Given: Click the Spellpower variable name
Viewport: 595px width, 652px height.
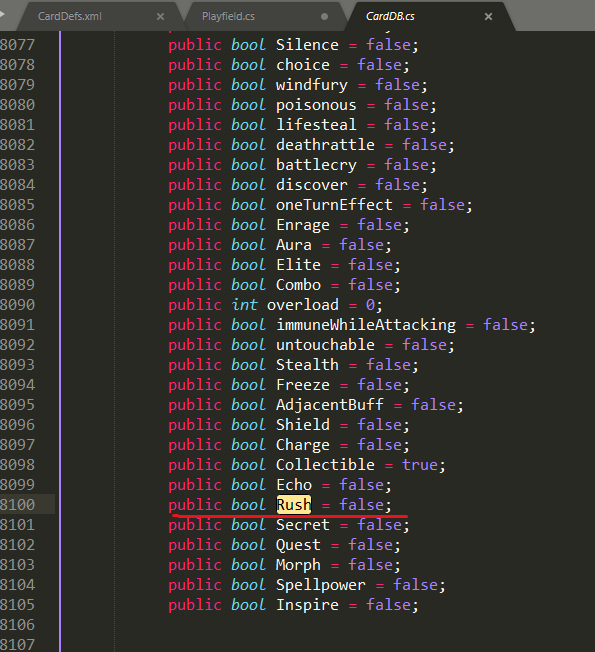Looking at the screenshot, I should [321, 585].
